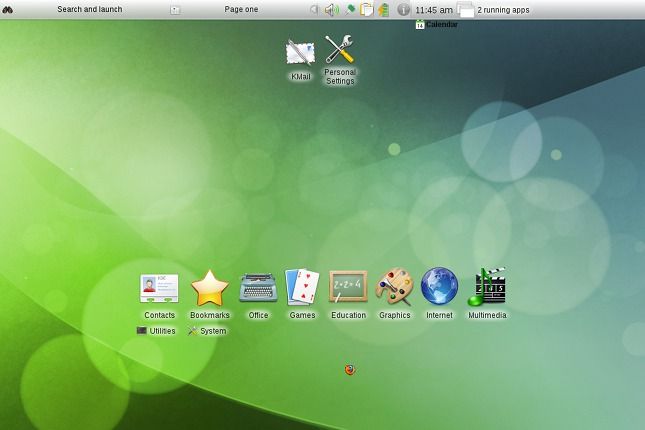Switch to the Search and launch tab
Viewport: 645px width, 430px height.
tap(90, 9)
